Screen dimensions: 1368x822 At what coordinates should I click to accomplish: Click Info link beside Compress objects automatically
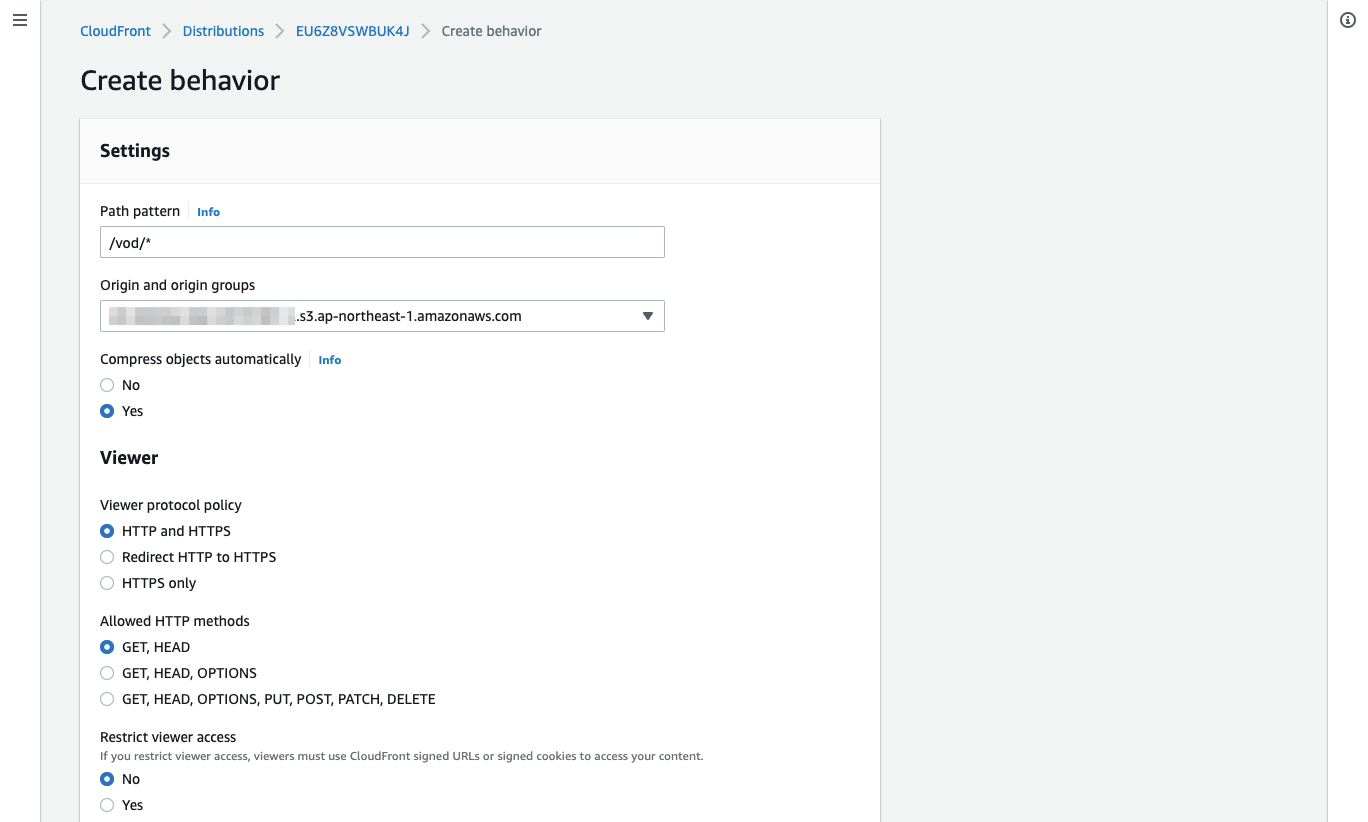329,360
